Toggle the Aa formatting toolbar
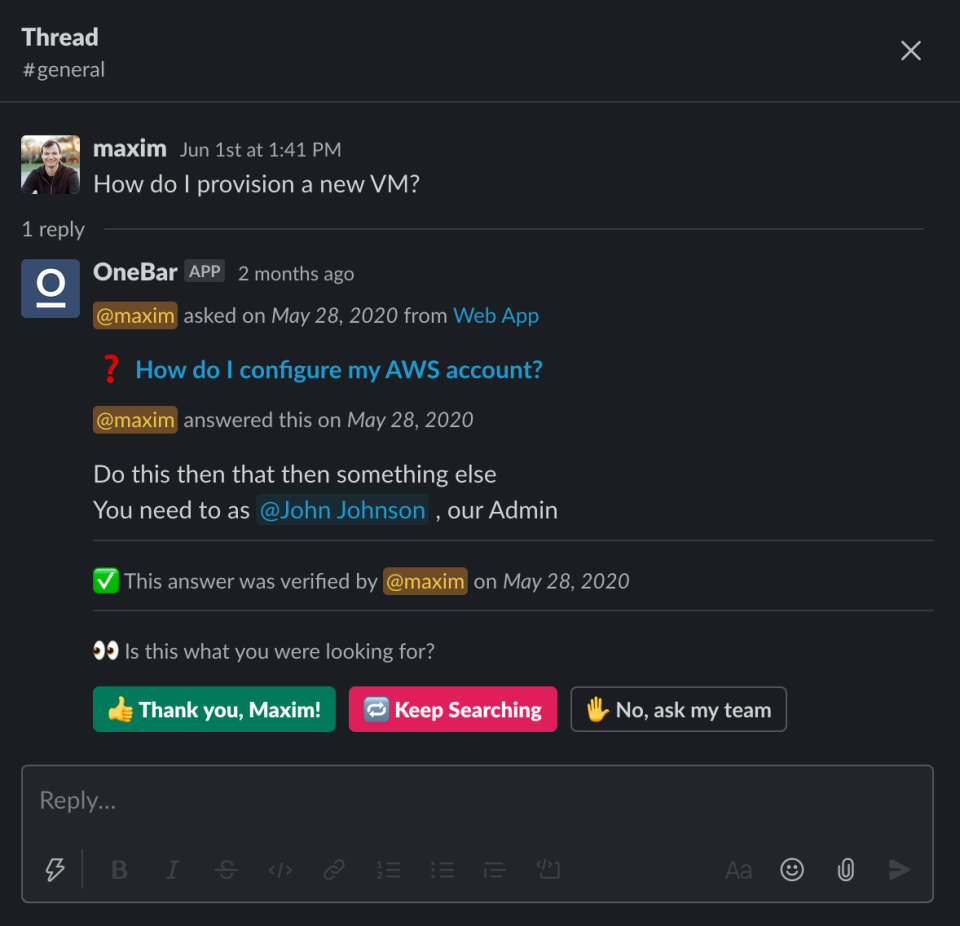Viewport: 960px width, 926px height. 738,870
